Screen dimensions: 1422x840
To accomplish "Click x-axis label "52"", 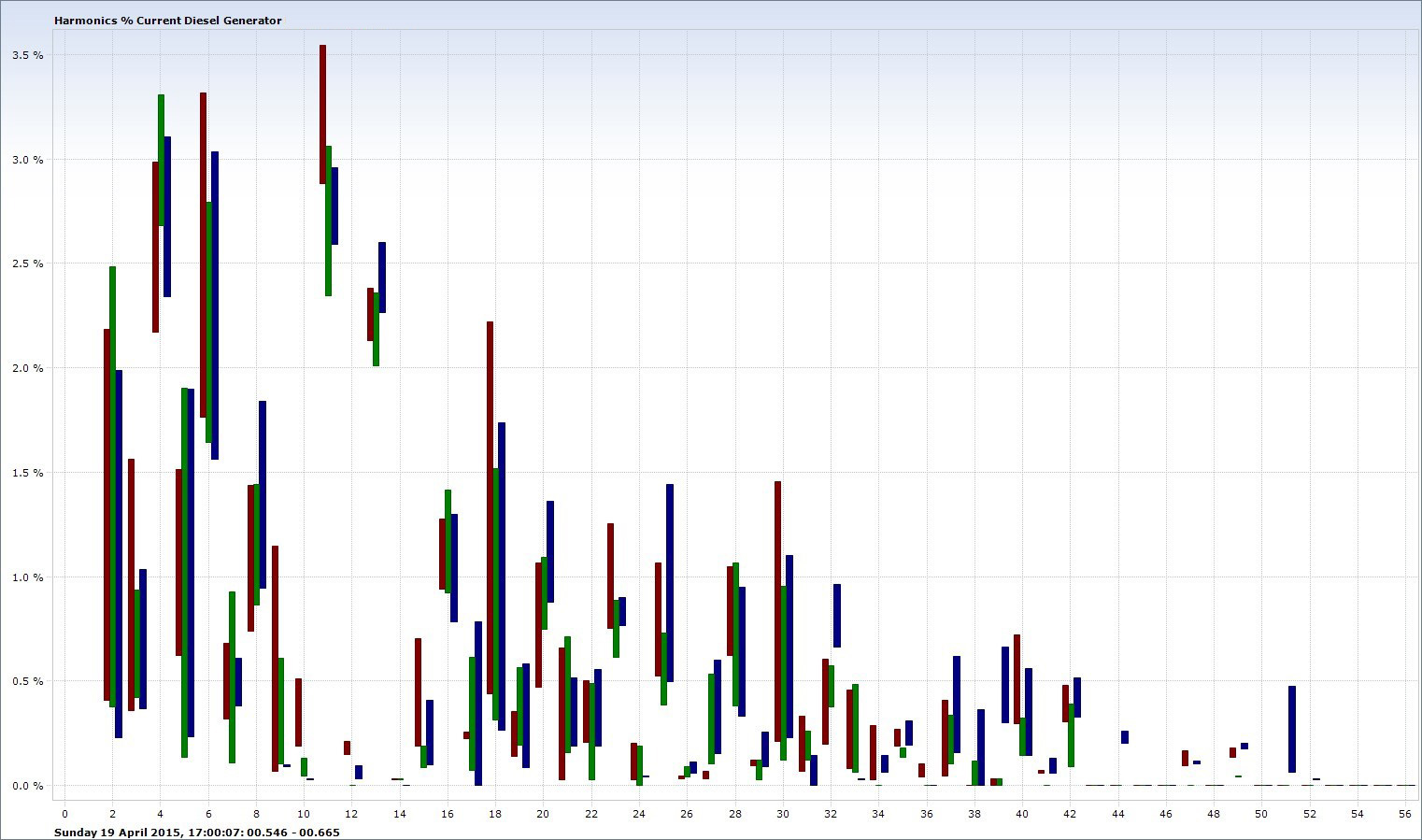I will pyautogui.click(x=1310, y=815).
